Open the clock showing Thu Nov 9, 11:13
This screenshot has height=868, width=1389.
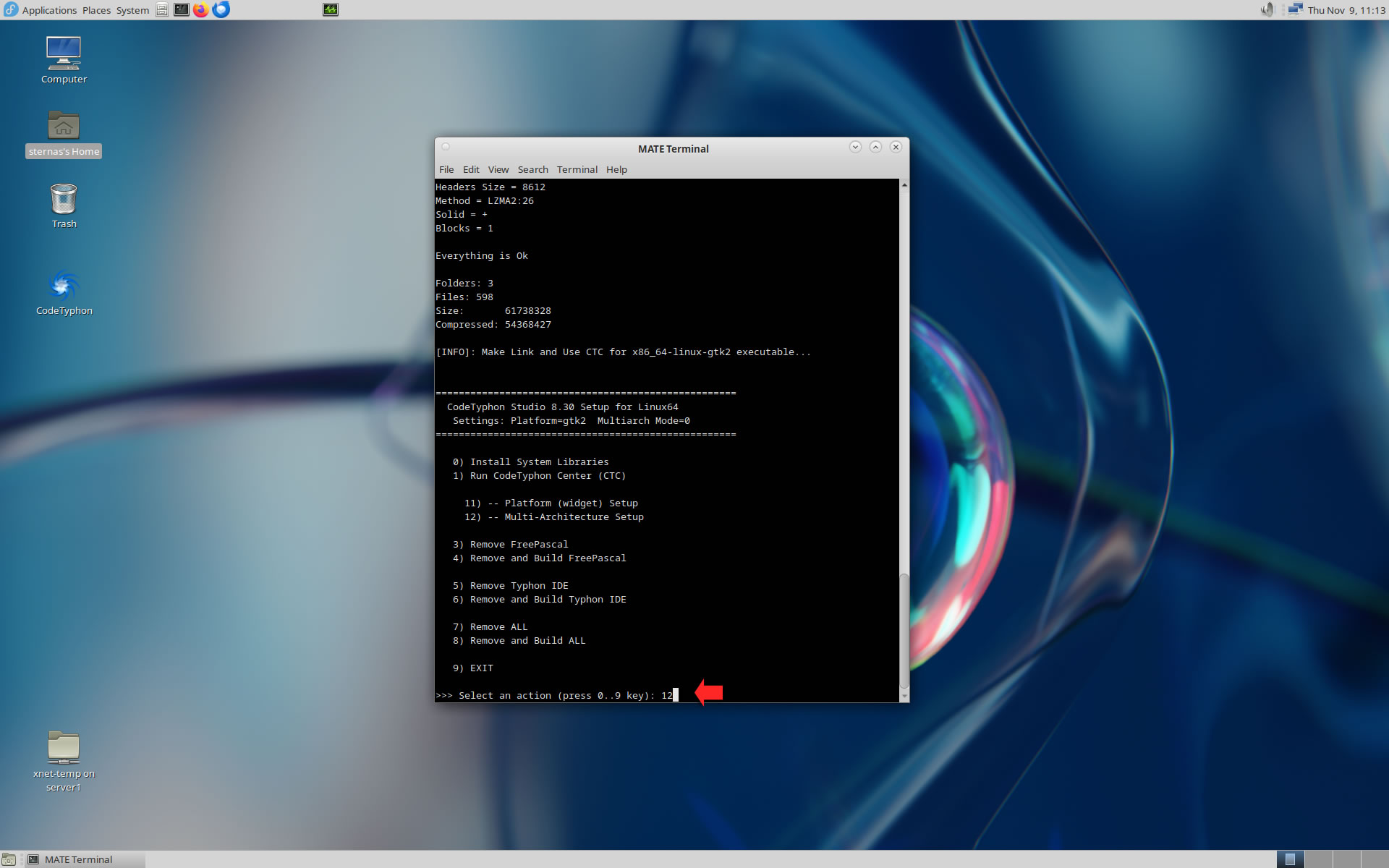pos(1346,10)
